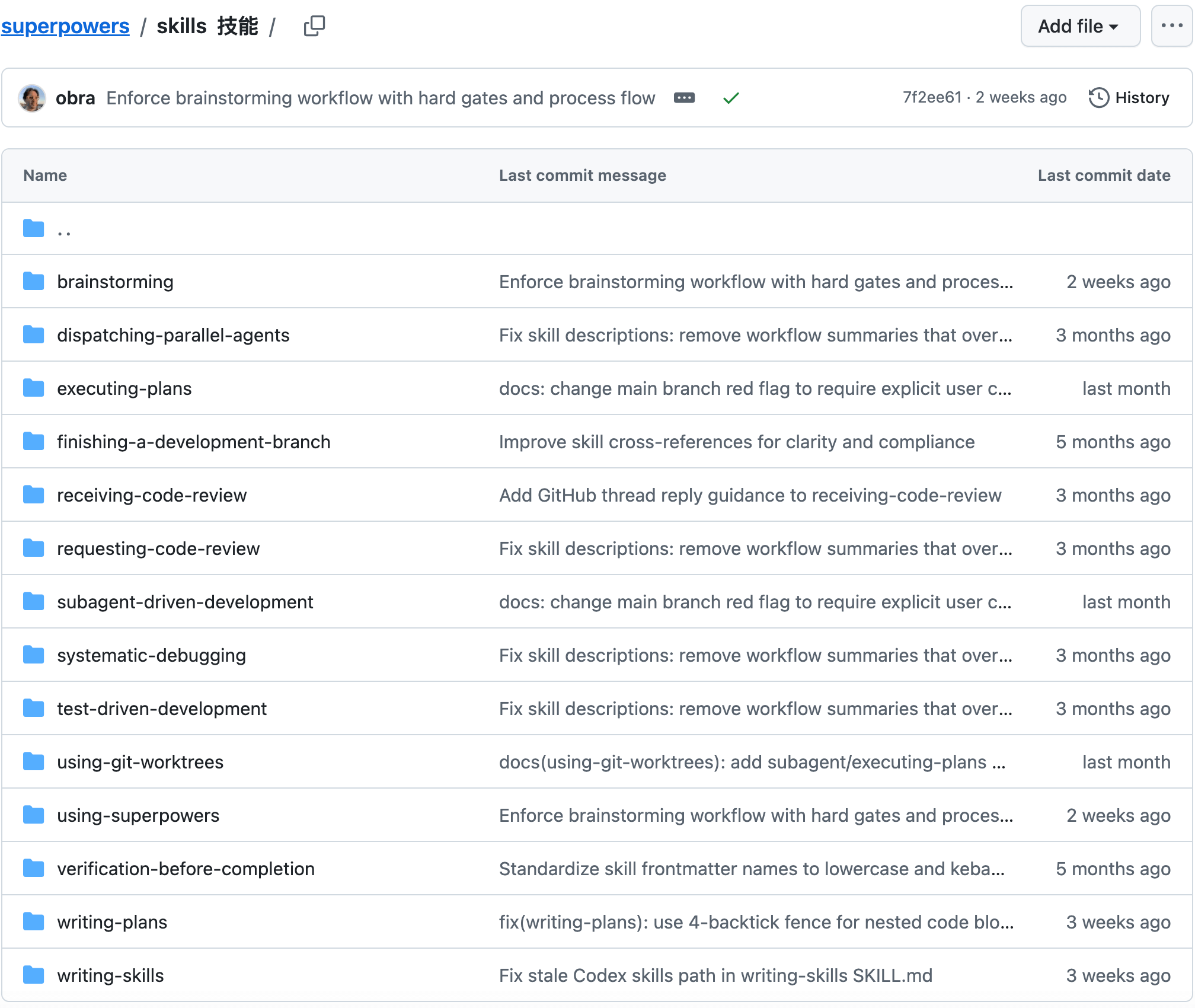Open the three-dot more options menu
Image resolution: width=1195 pixels, height=1008 pixels.
(1171, 26)
